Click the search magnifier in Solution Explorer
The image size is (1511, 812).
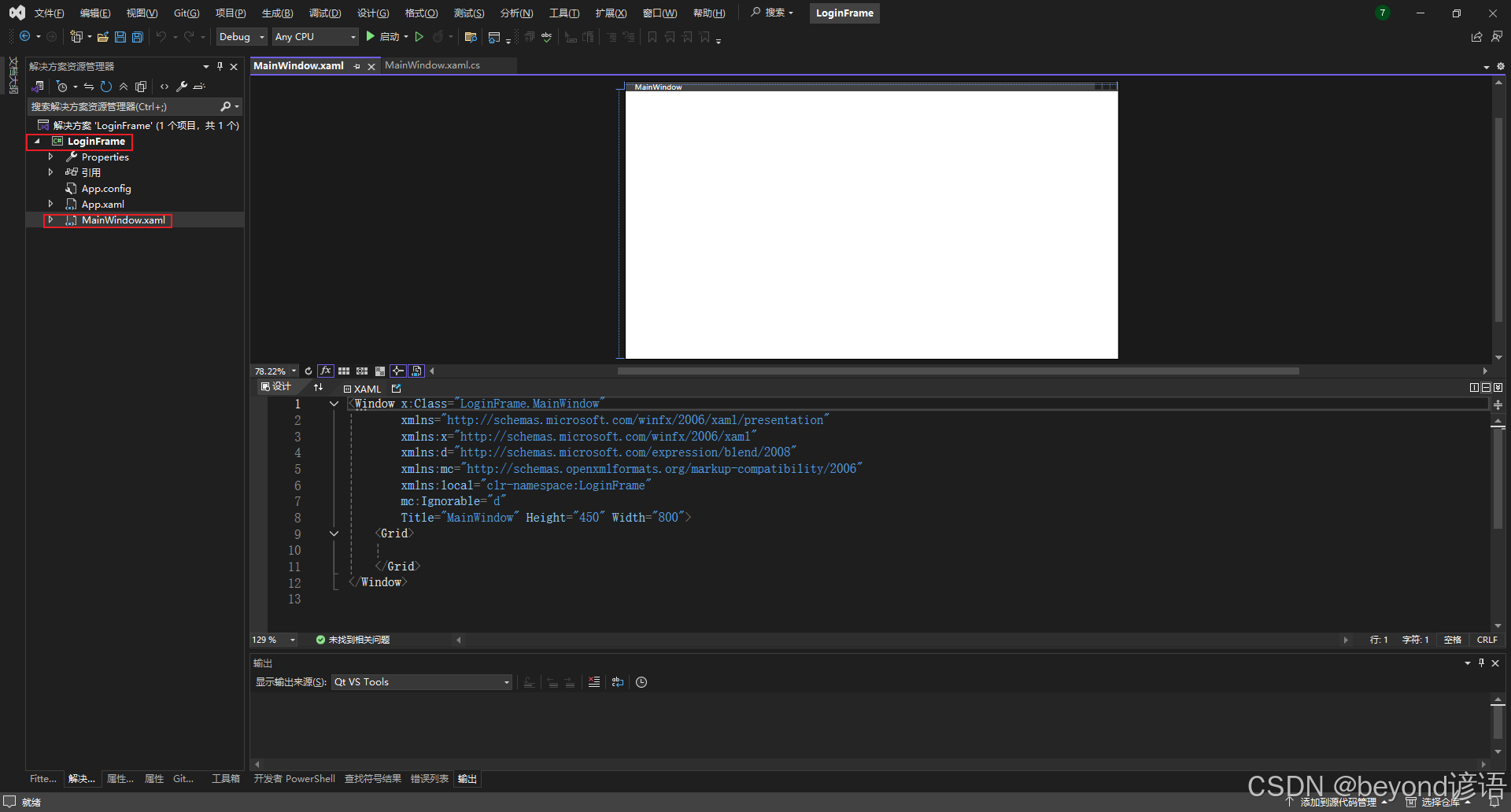tap(226, 106)
